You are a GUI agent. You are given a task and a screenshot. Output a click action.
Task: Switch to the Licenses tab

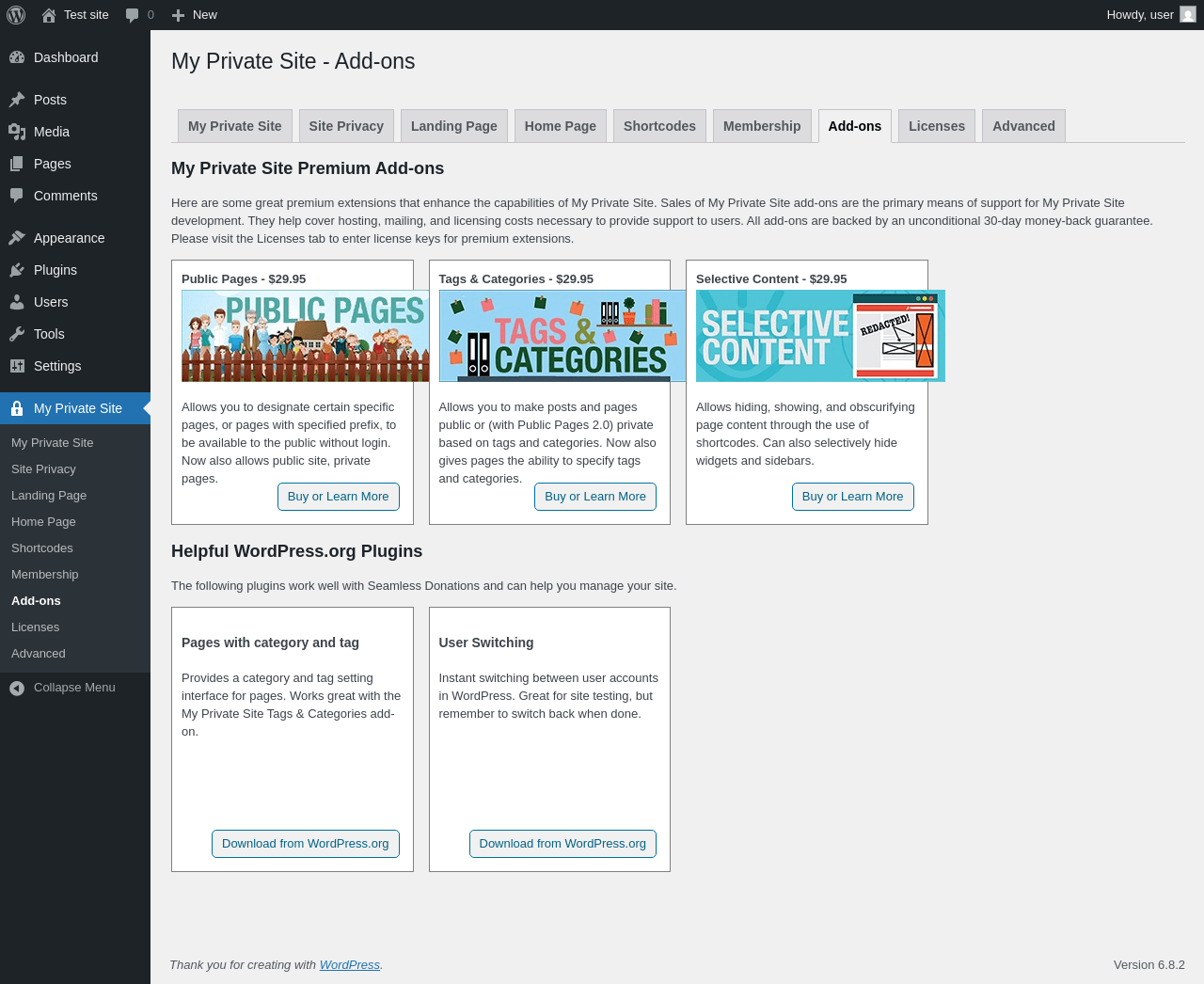click(937, 126)
